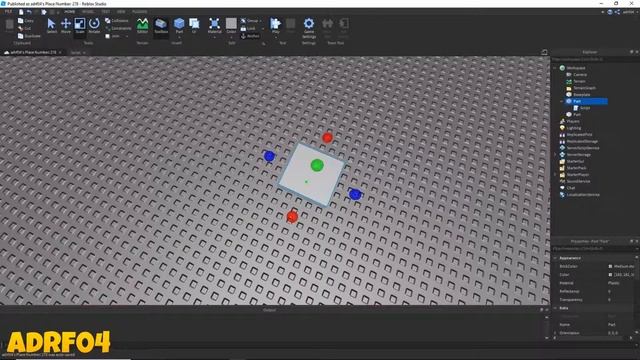
Task: Activate the Select tool
Action: [x=51, y=25]
